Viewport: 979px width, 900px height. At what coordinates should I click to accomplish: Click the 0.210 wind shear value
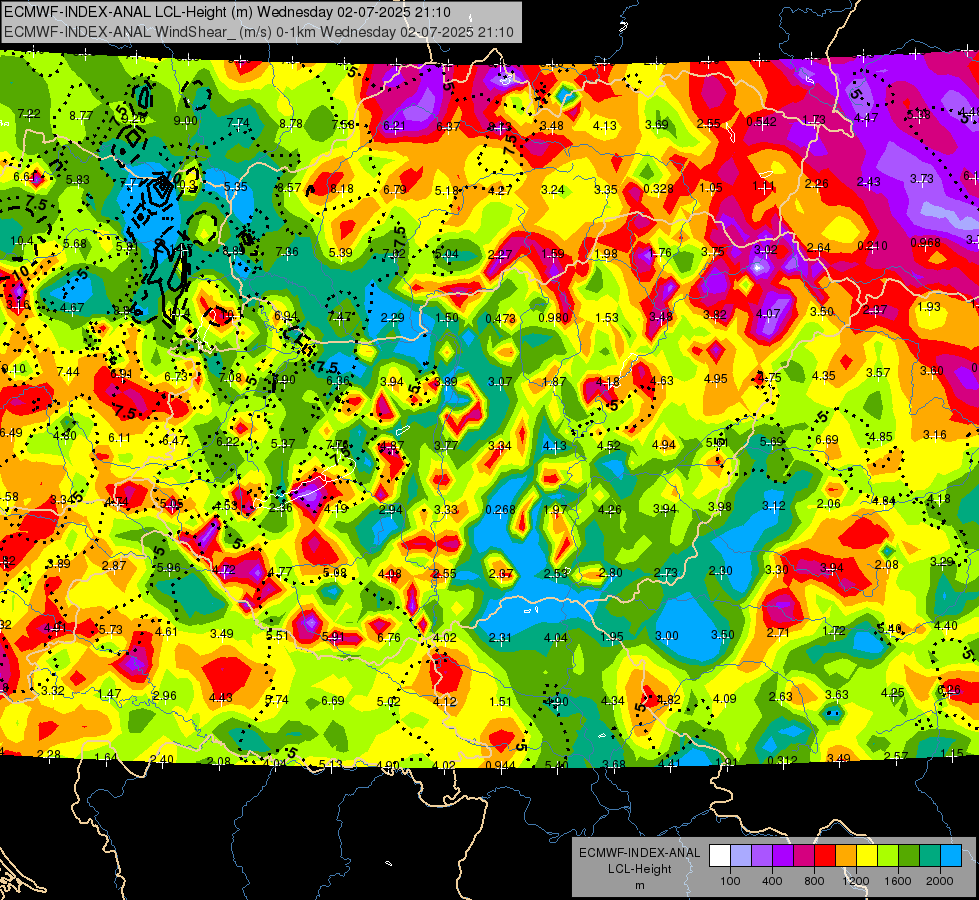[x=872, y=245]
